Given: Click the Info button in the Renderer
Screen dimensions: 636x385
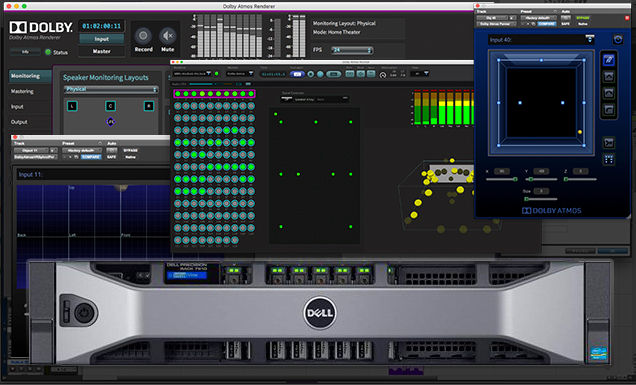Looking at the screenshot, I should pyautogui.click(x=25, y=52).
